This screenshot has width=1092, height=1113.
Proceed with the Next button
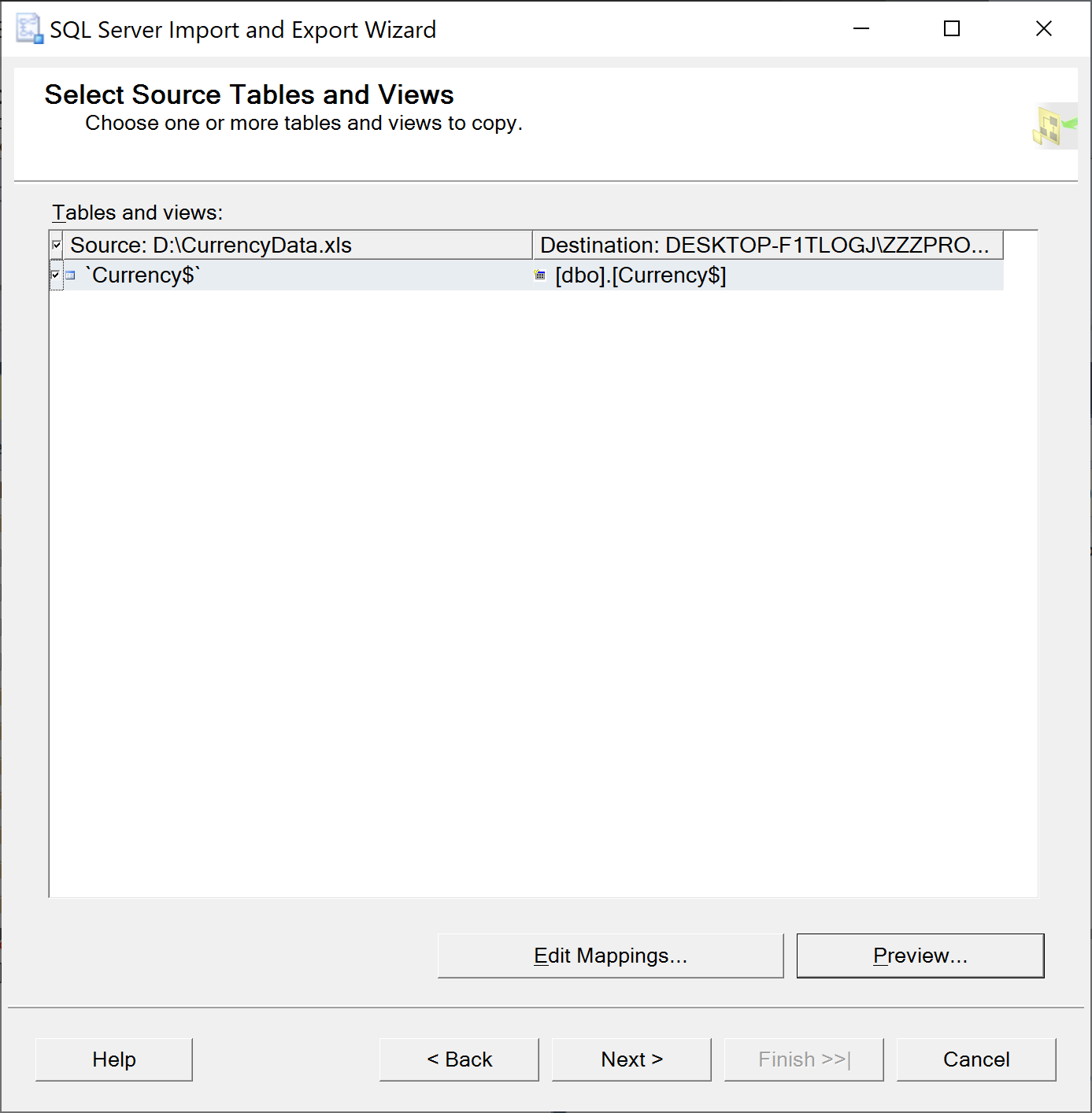click(x=631, y=1059)
